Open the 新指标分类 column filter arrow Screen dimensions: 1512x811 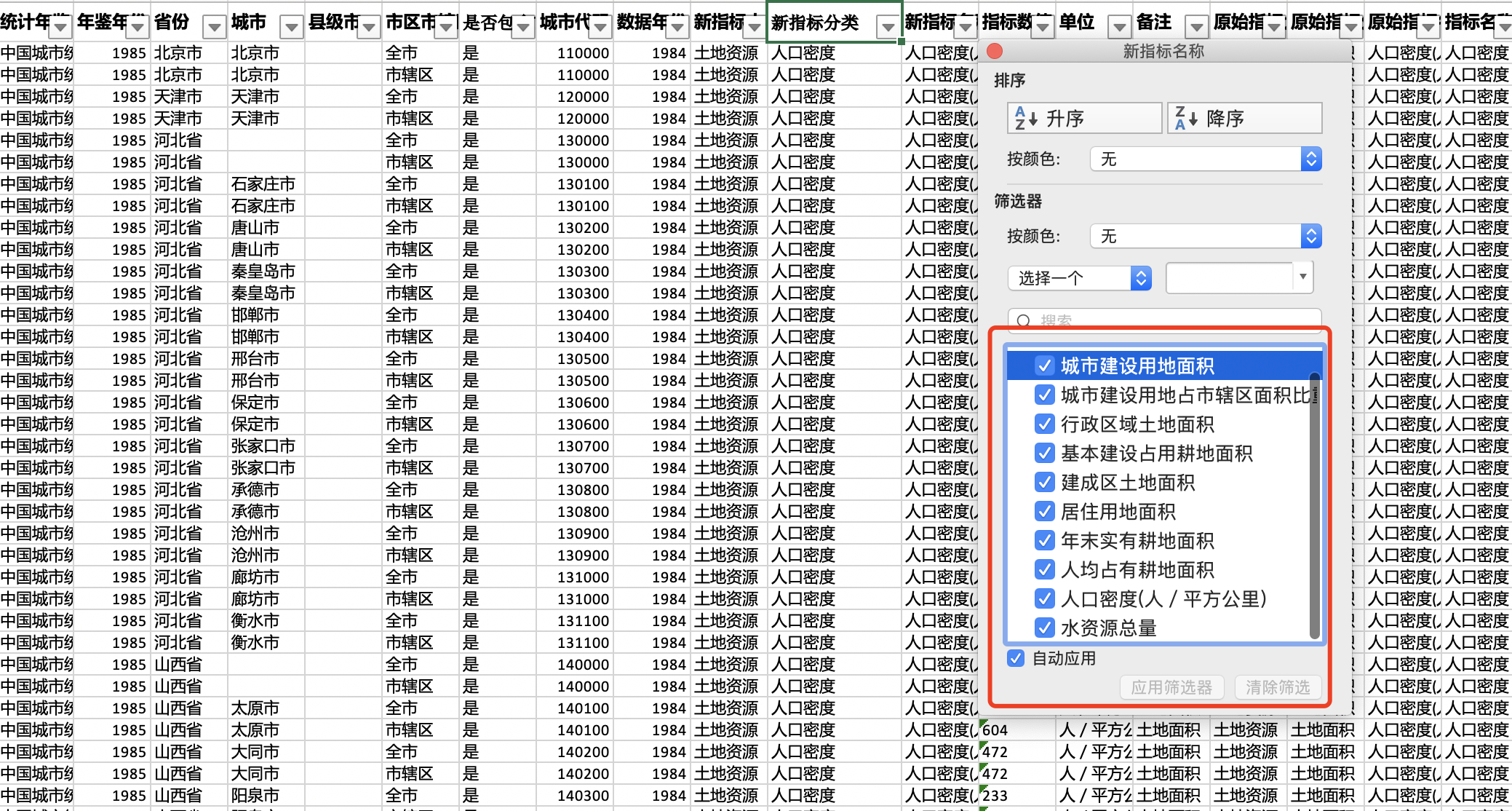887,27
